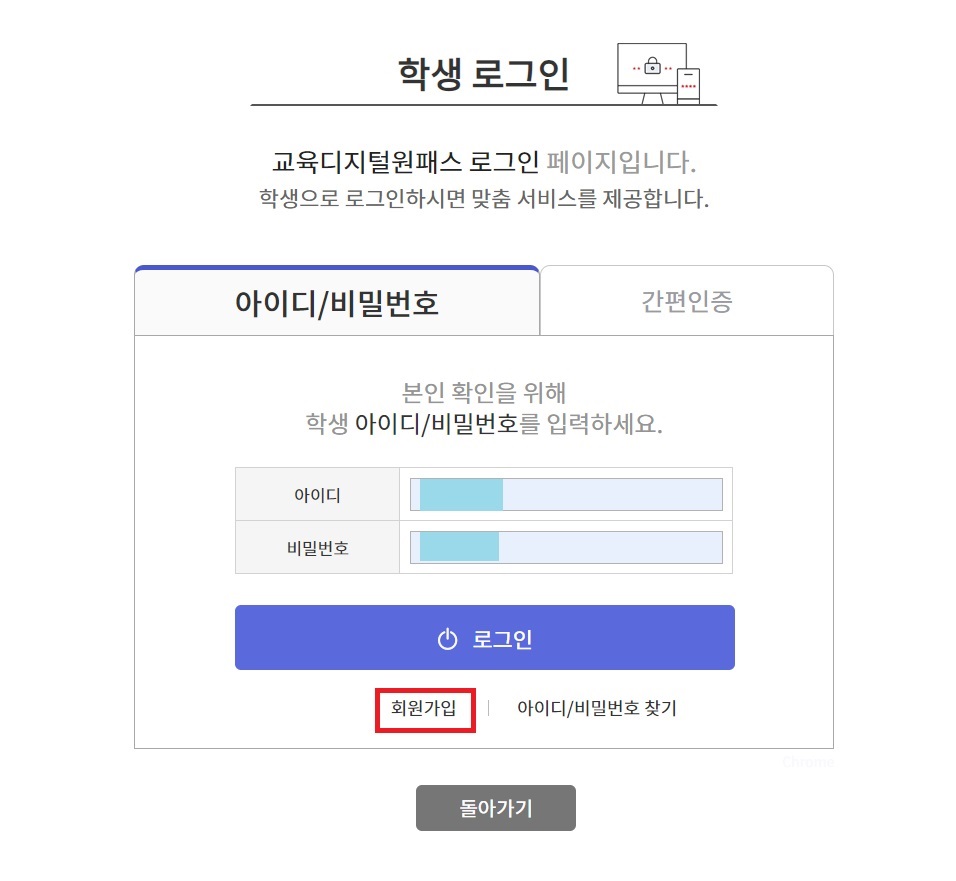Click the teal filled bar in the ID field
The image size is (956, 881).
click(x=455, y=494)
